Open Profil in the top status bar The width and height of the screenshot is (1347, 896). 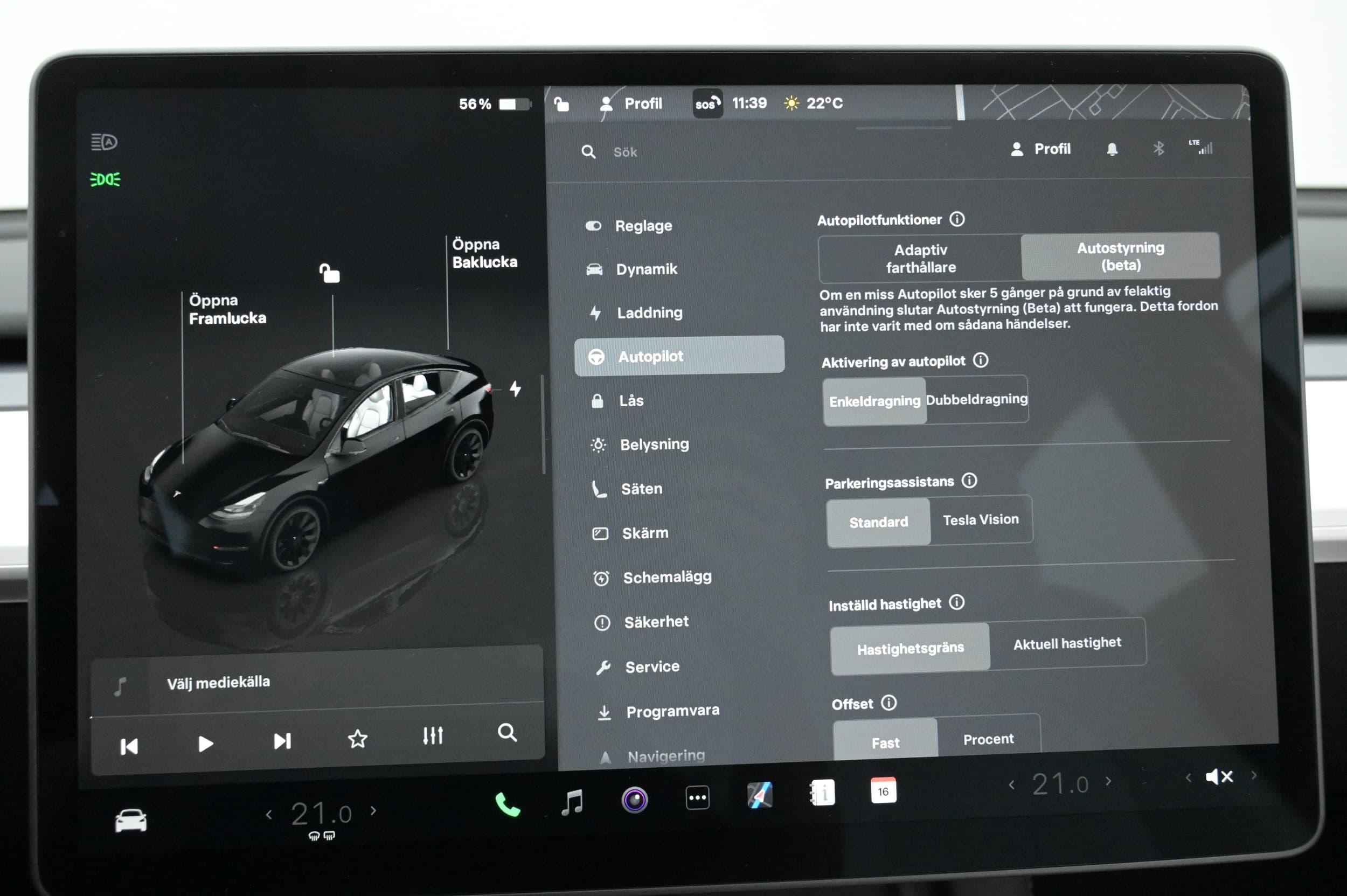coord(631,103)
